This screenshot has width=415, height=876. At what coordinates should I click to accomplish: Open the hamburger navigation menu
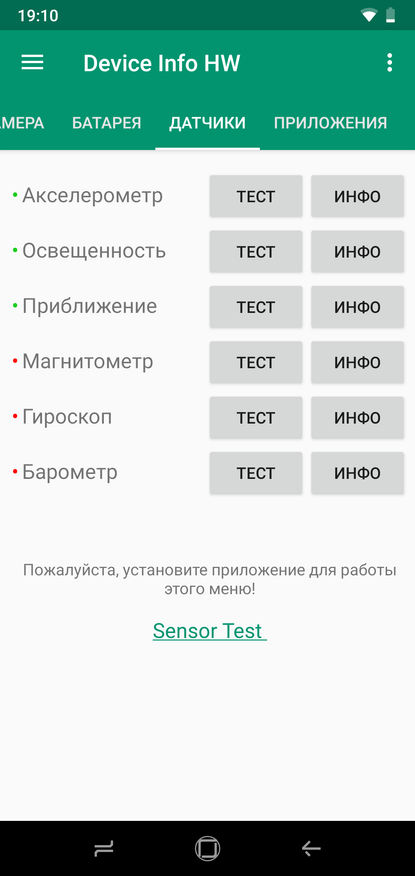point(32,63)
